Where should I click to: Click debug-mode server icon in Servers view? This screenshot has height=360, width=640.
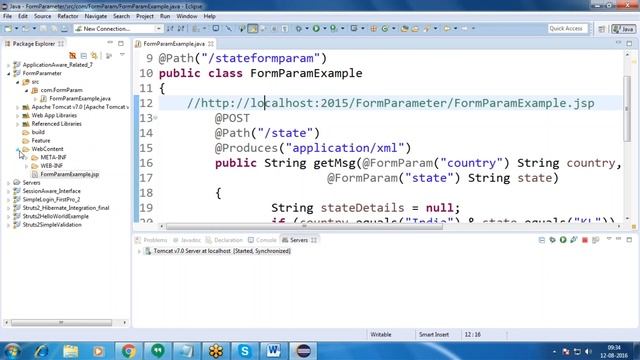pyautogui.click(x=552, y=240)
